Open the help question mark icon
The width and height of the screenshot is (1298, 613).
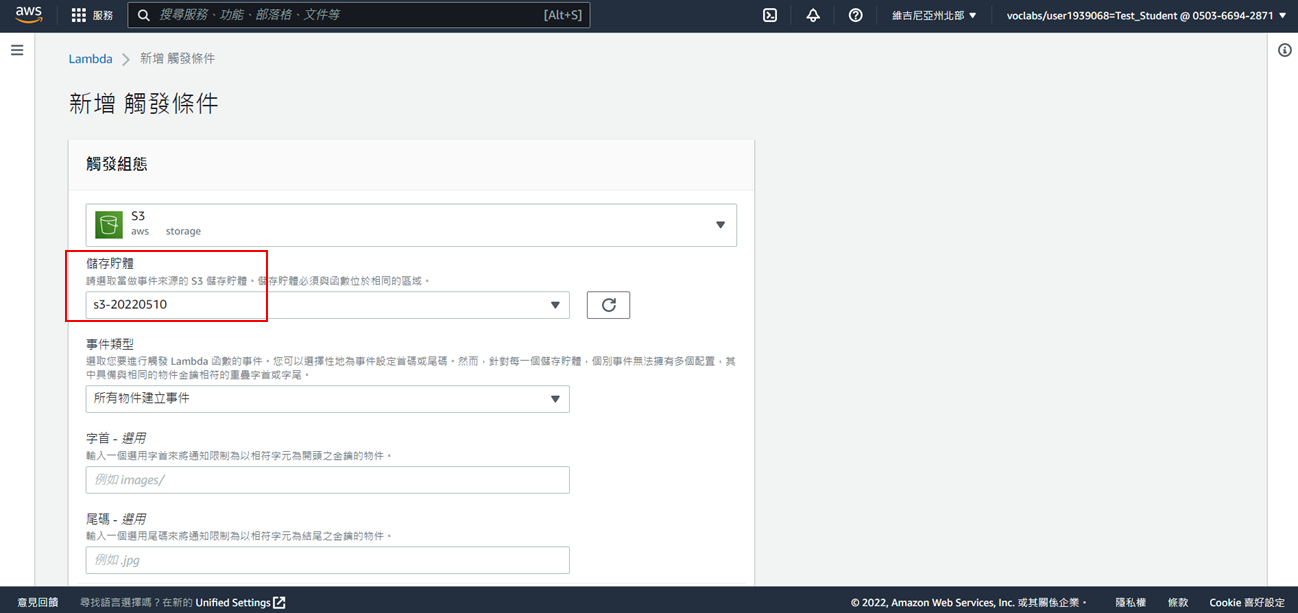[855, 15]
